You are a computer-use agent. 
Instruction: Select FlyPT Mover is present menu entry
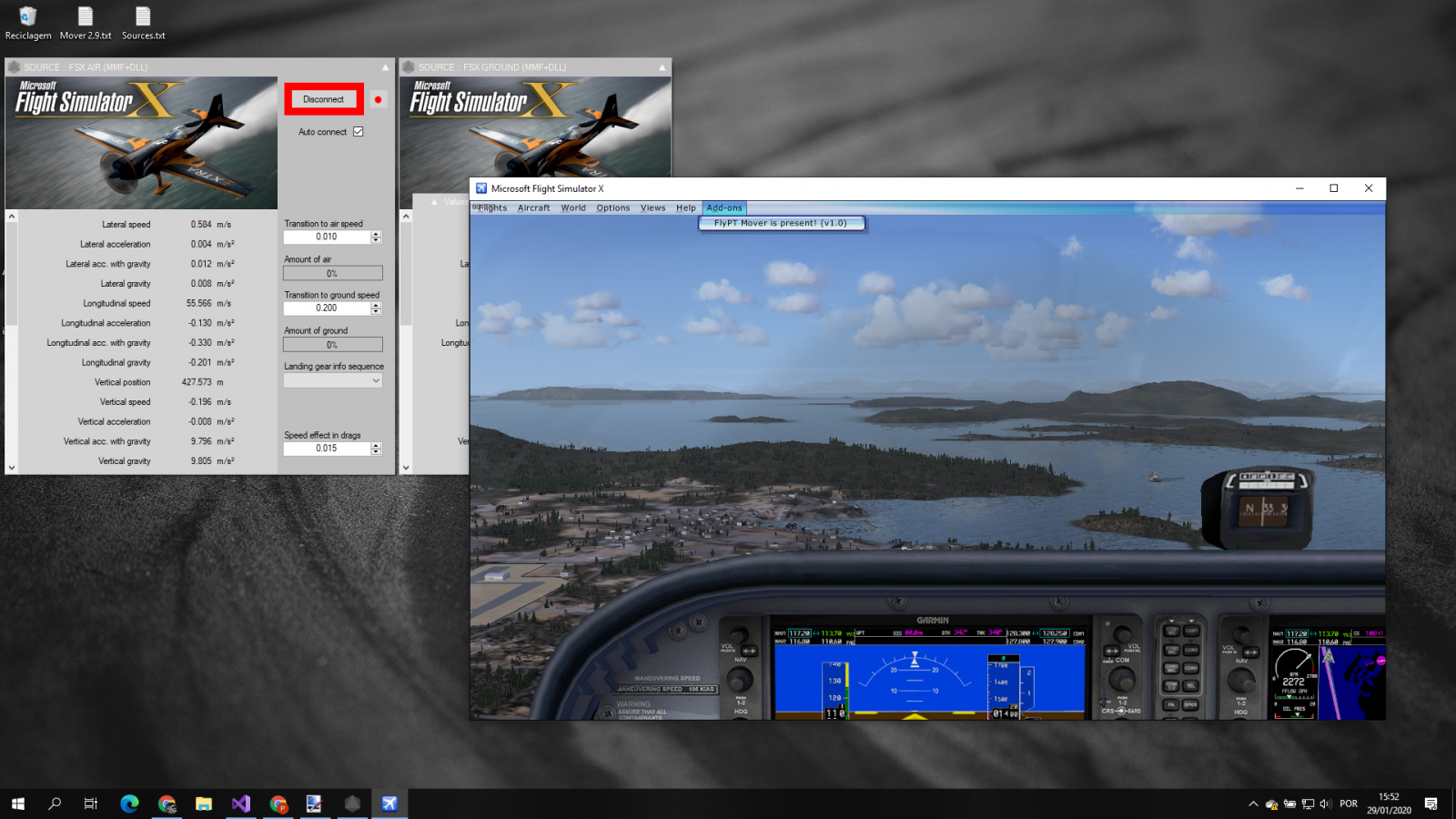click(781, 223)
